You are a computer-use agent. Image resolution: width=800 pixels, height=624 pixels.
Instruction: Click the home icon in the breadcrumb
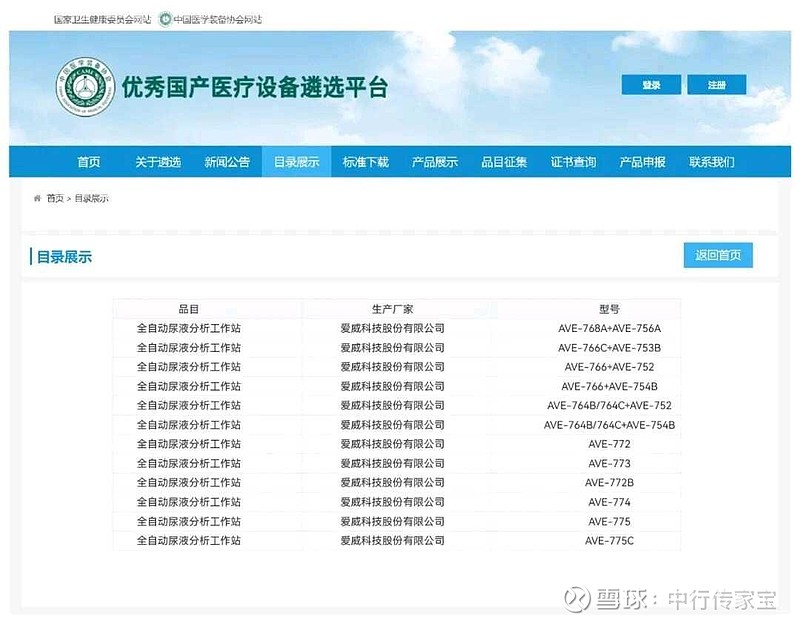[36, 198]
